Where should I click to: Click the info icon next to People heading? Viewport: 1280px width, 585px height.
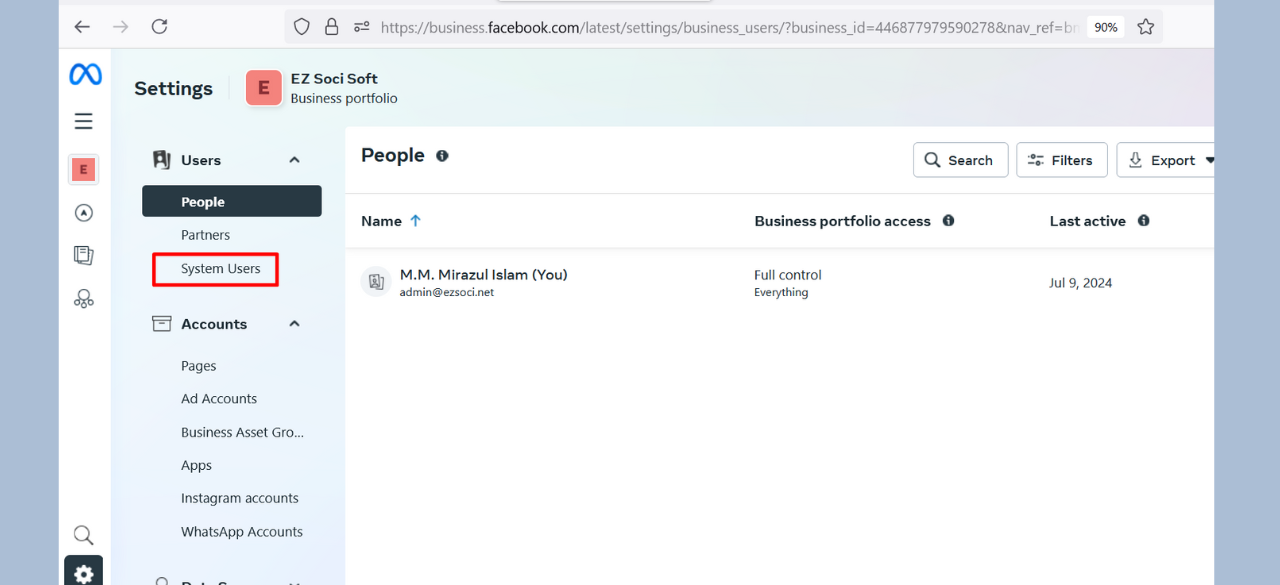442,156
